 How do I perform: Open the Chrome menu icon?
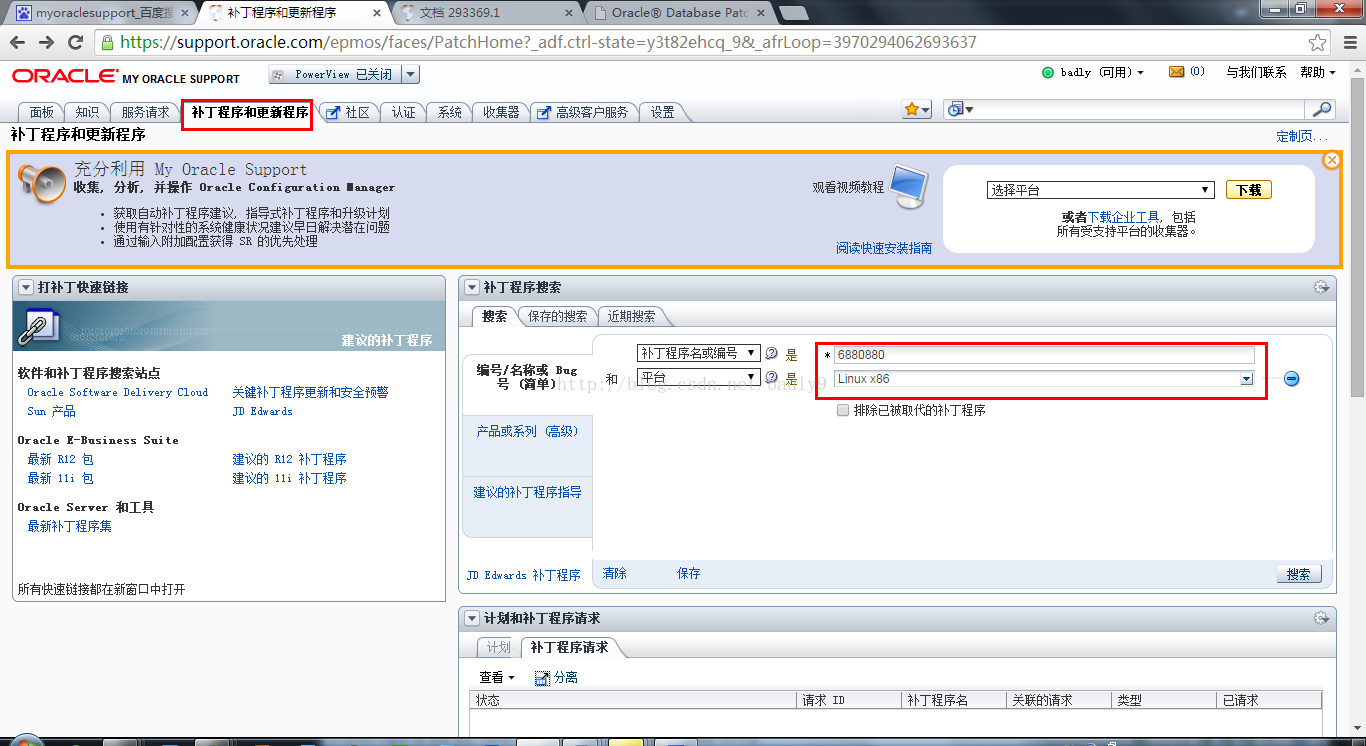click(x=1348, y=43)
